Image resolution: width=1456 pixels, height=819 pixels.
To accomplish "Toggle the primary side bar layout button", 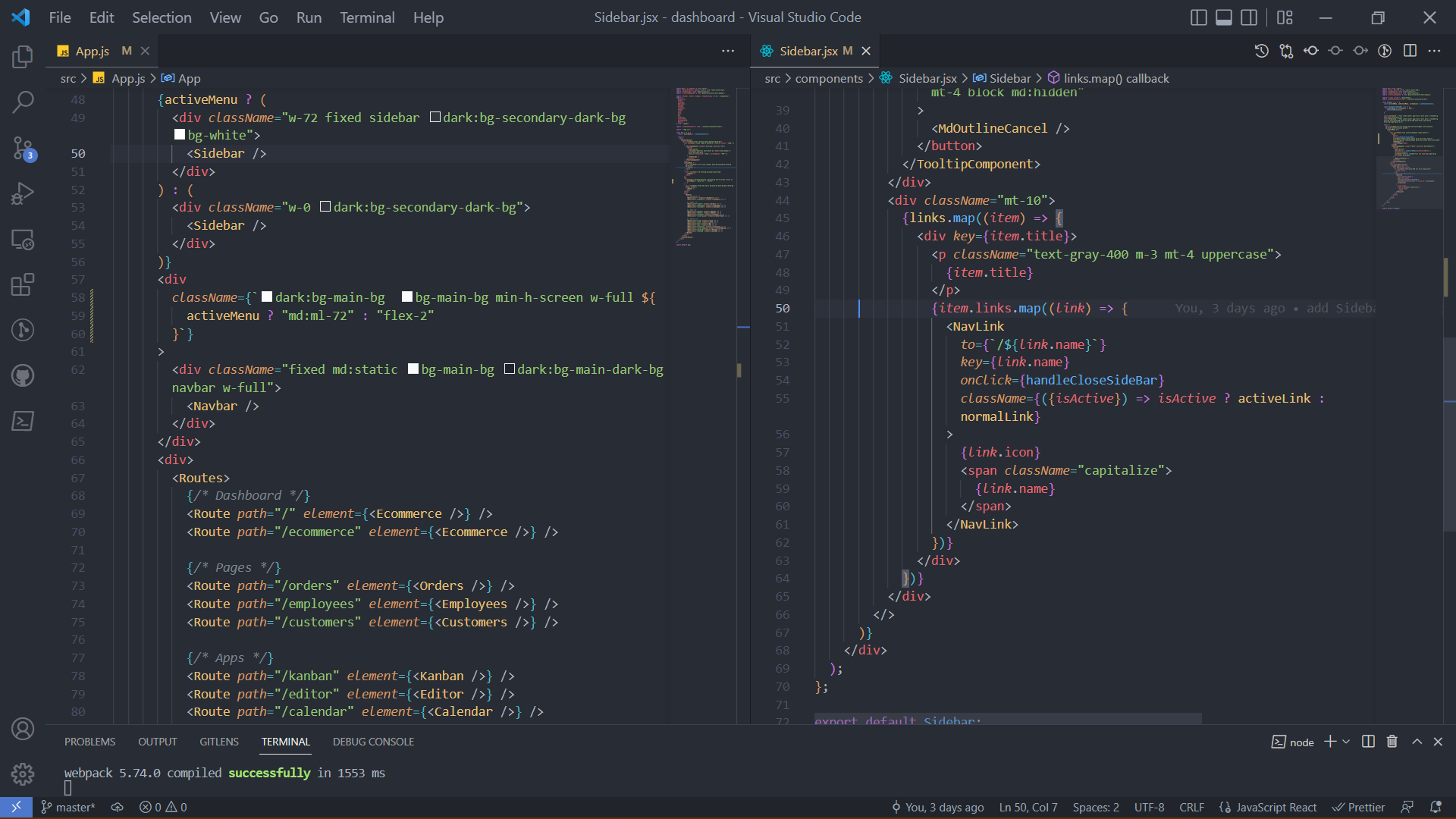I will pyautogui.click(x=1198, y=17).
